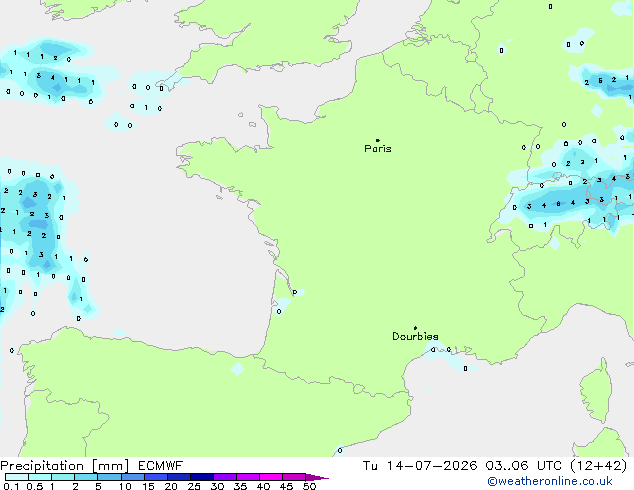Screen dimensions: 634x490
Task: Click the purple arrow tip of the legend
Action: click(317, 477)
